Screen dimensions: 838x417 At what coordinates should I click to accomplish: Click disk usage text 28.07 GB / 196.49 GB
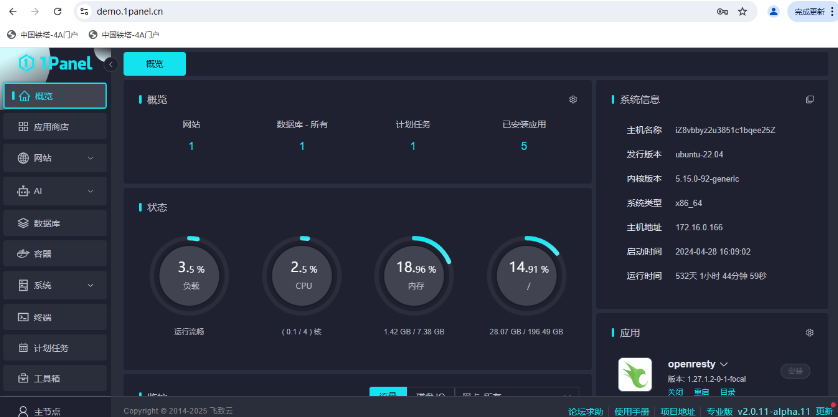[526, 331]
